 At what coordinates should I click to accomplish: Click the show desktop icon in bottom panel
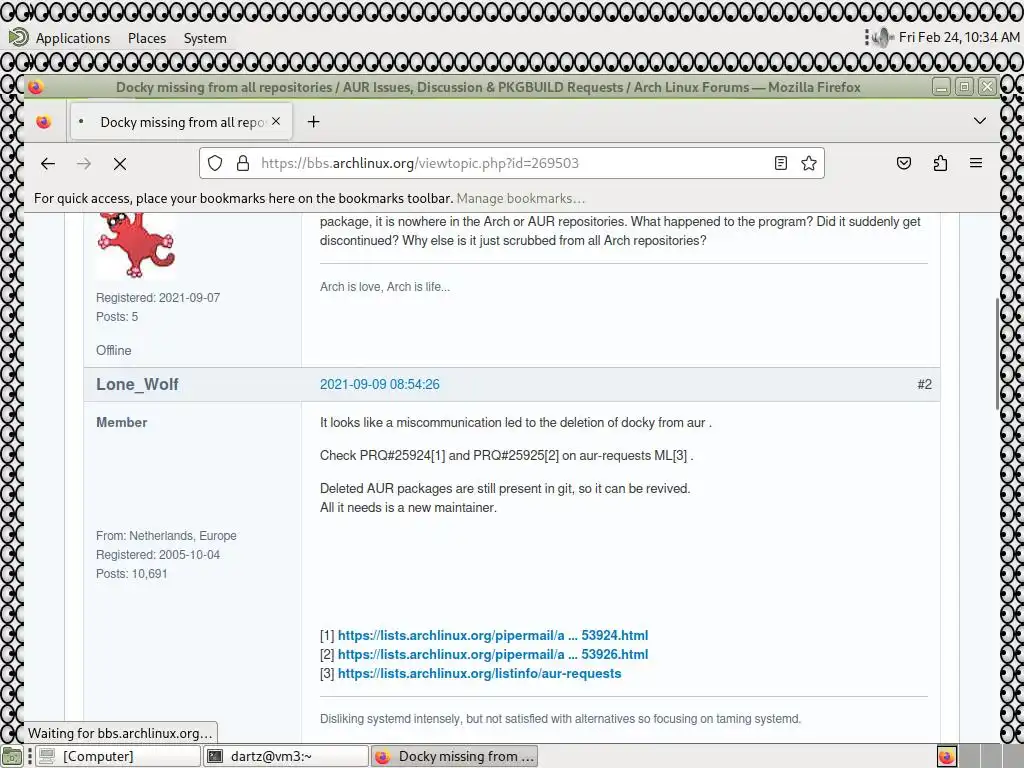(x=12, y=756)
